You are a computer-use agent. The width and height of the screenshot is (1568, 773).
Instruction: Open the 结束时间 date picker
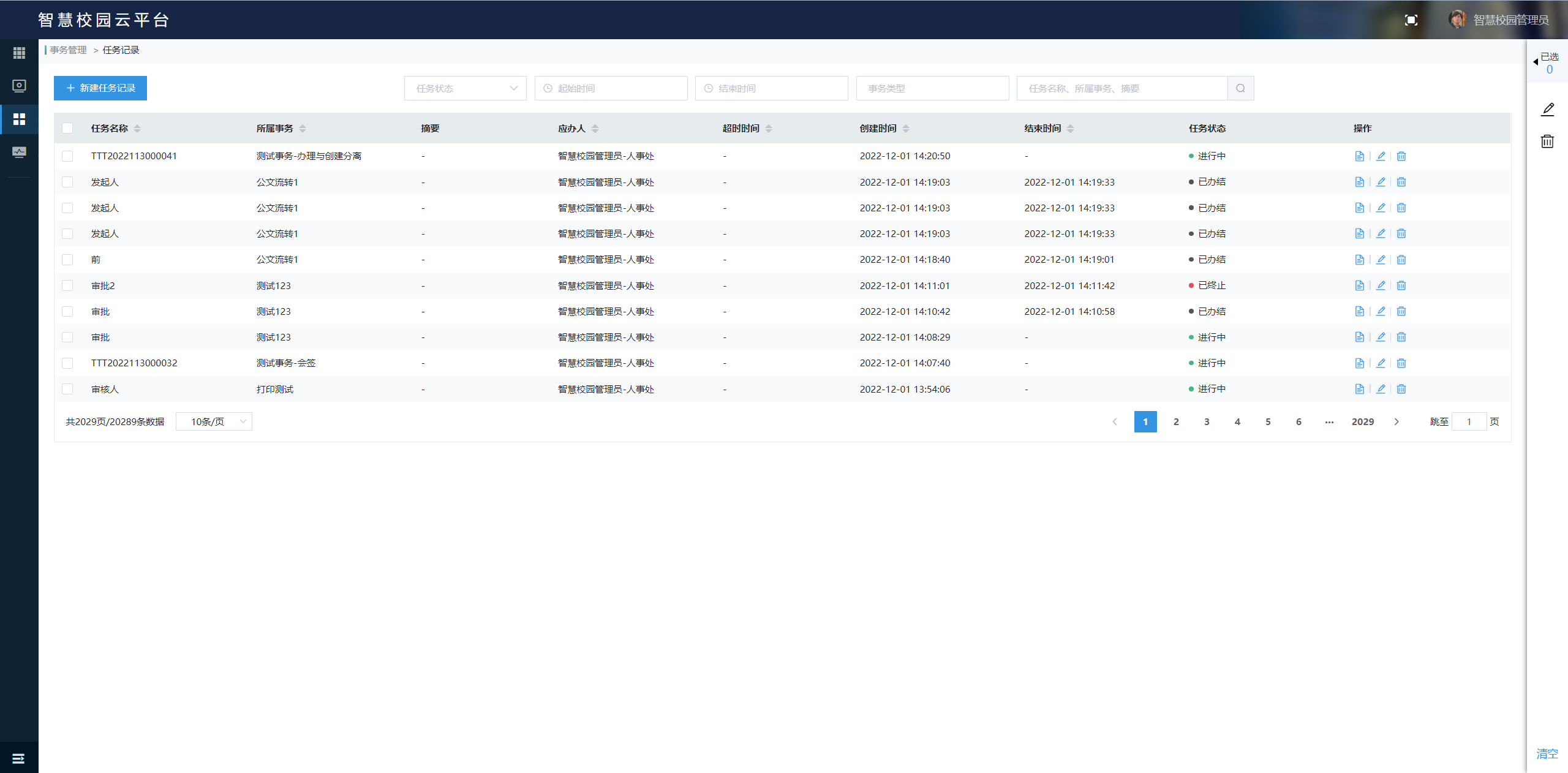771,88
